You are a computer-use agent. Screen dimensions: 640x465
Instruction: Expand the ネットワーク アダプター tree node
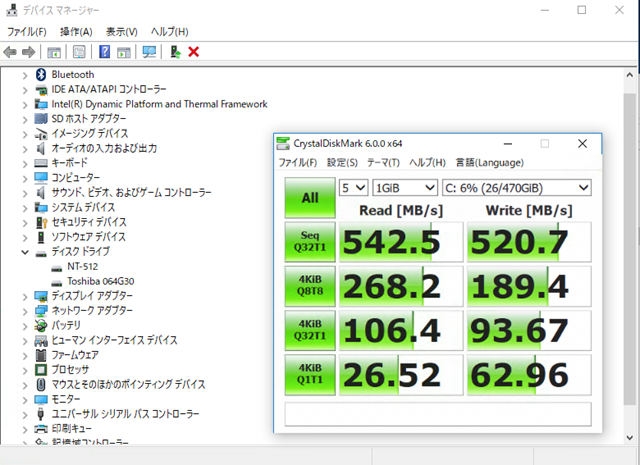pyautogui.click(x=25, y=311)
